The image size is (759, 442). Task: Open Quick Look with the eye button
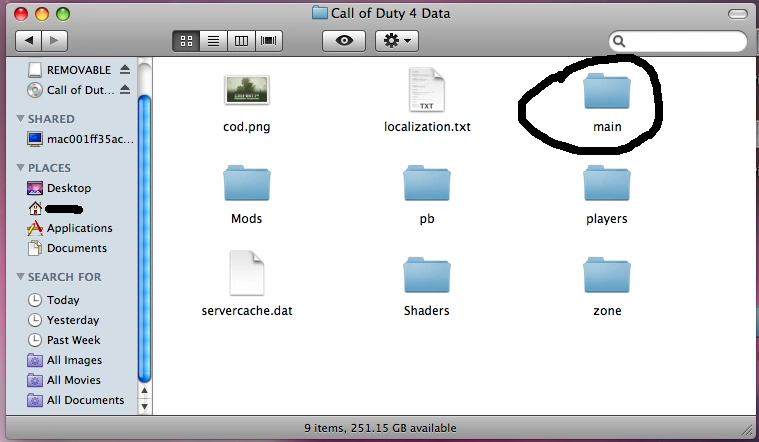click(344, 41)
